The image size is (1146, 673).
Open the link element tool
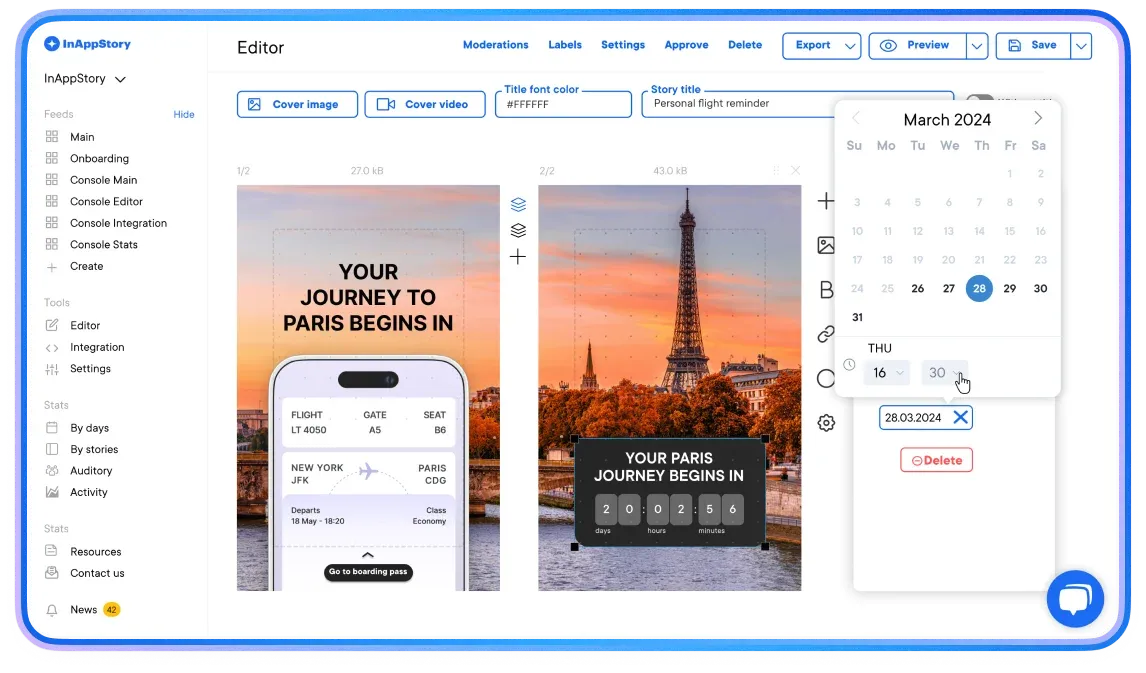[826, 333]
